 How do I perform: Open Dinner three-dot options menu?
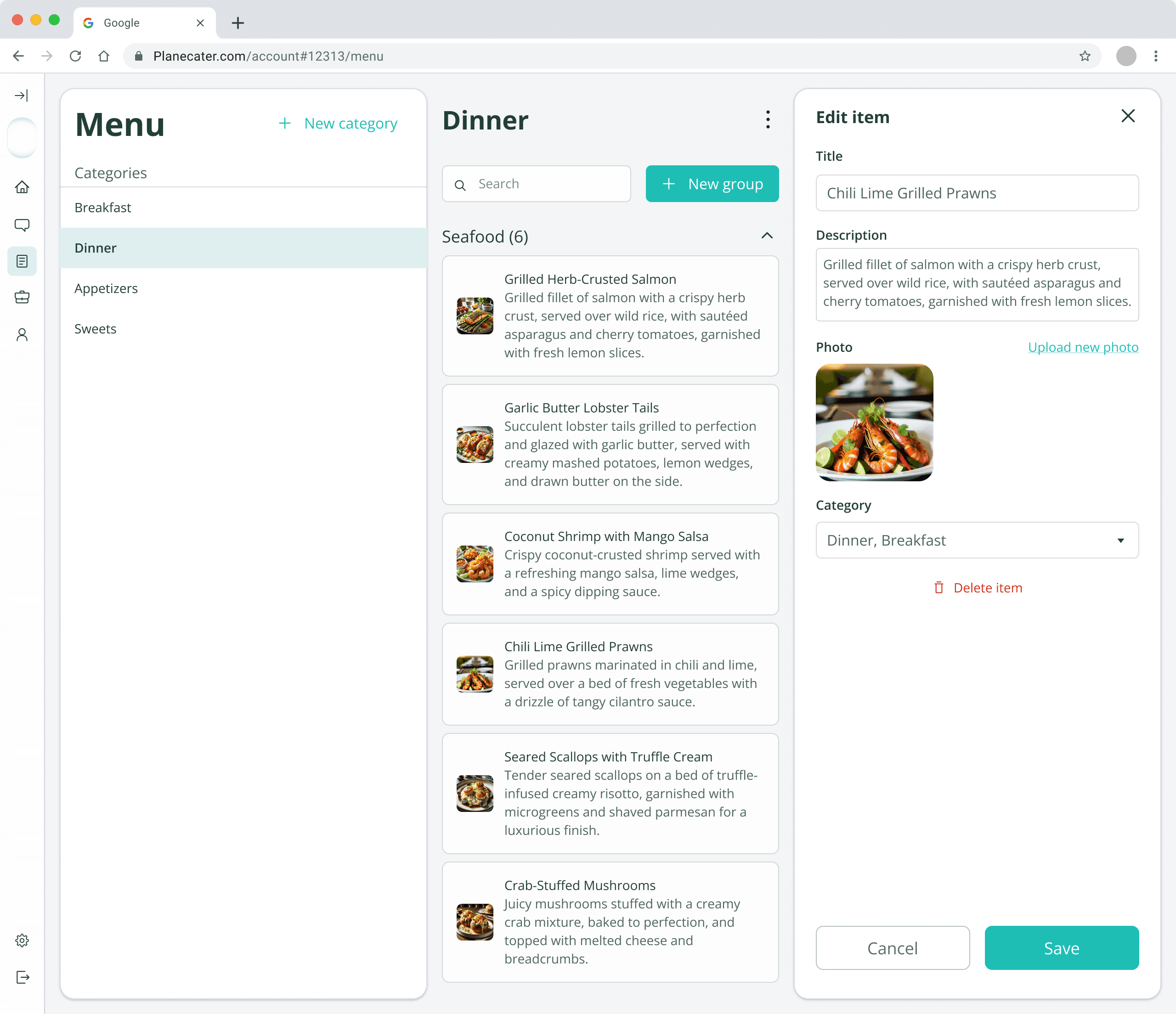(x=767, y=120)
